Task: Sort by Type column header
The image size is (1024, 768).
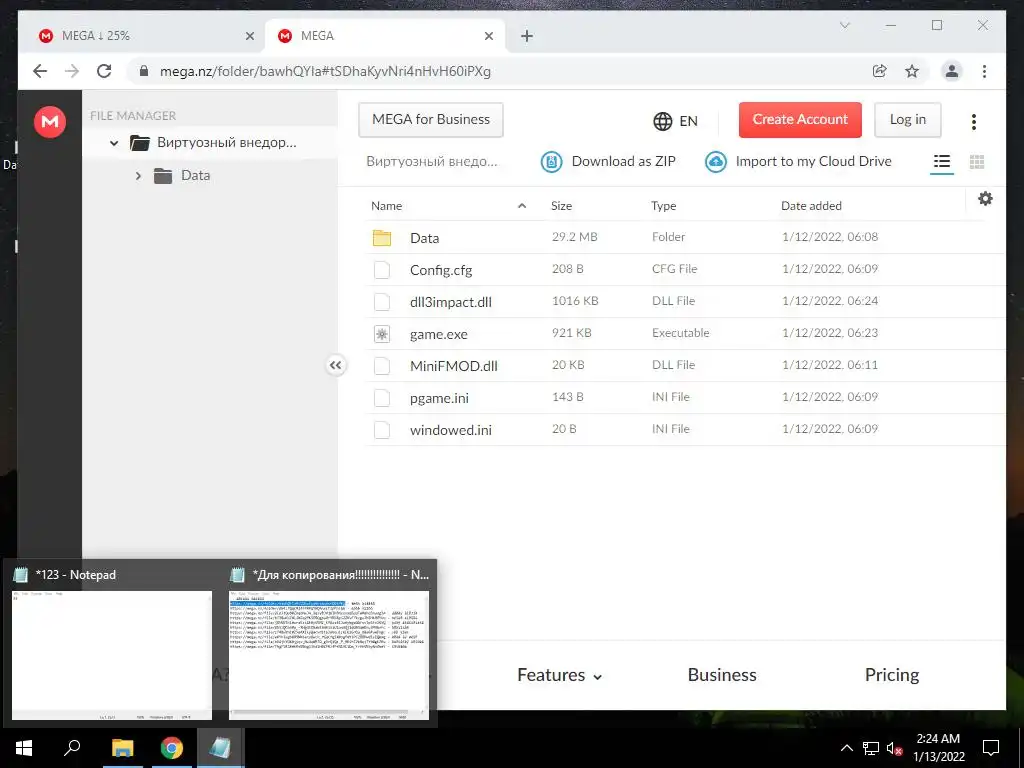Action: pyautogui.click(x=664, y=206)
